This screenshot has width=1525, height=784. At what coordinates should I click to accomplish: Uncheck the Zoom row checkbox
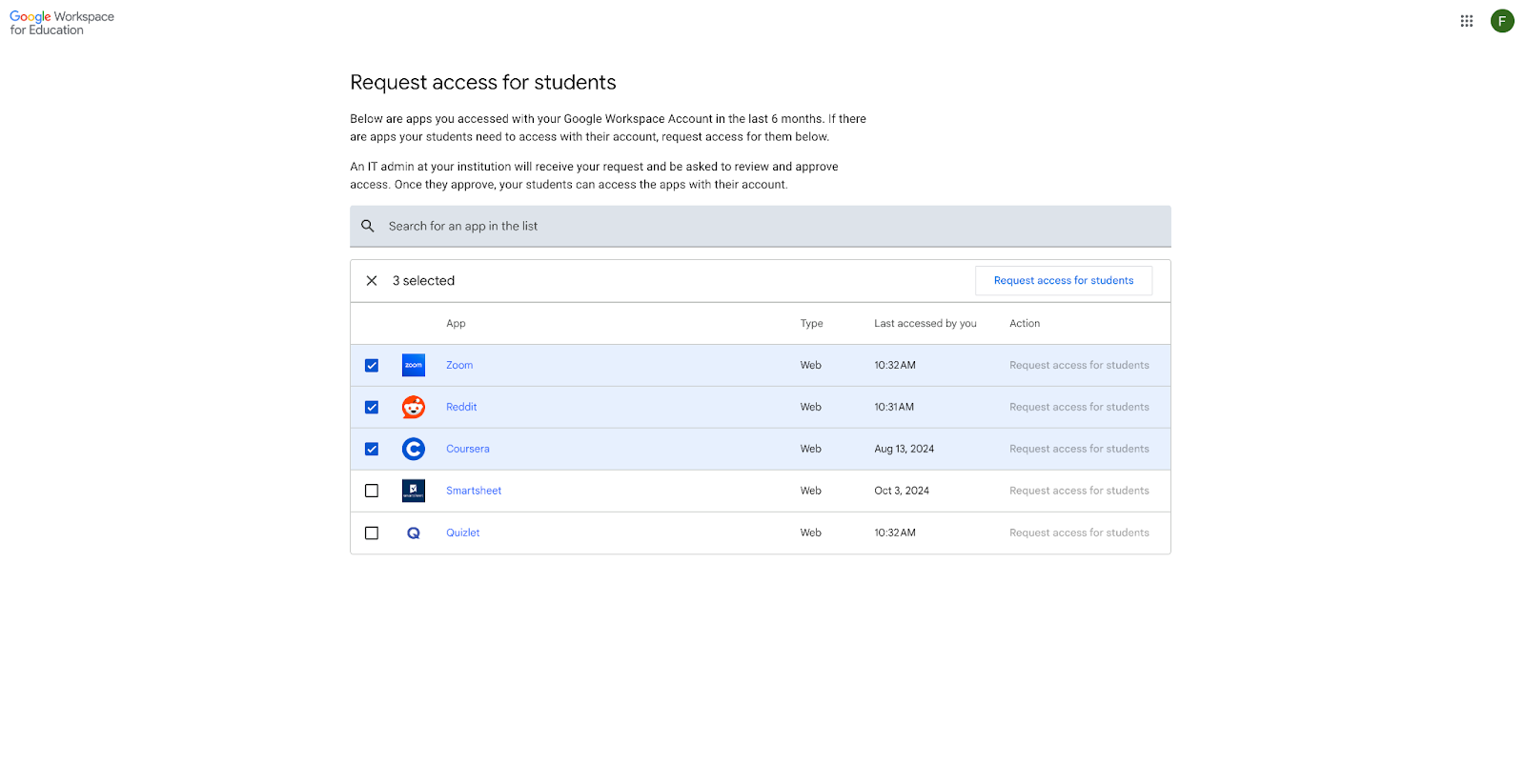coord(372,366)
